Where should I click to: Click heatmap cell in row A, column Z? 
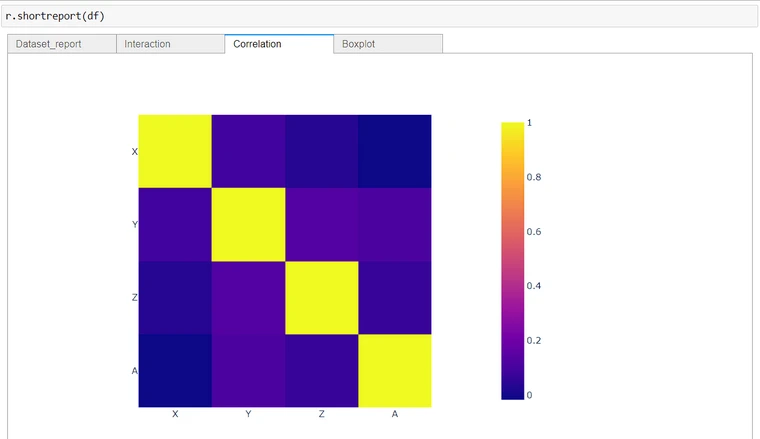[x=321, y=370]
